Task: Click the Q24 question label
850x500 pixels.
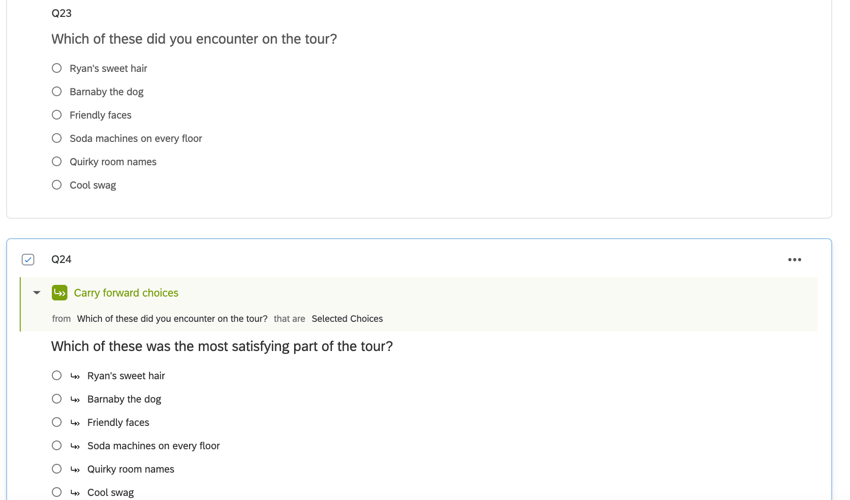Action: coord(61,259)
